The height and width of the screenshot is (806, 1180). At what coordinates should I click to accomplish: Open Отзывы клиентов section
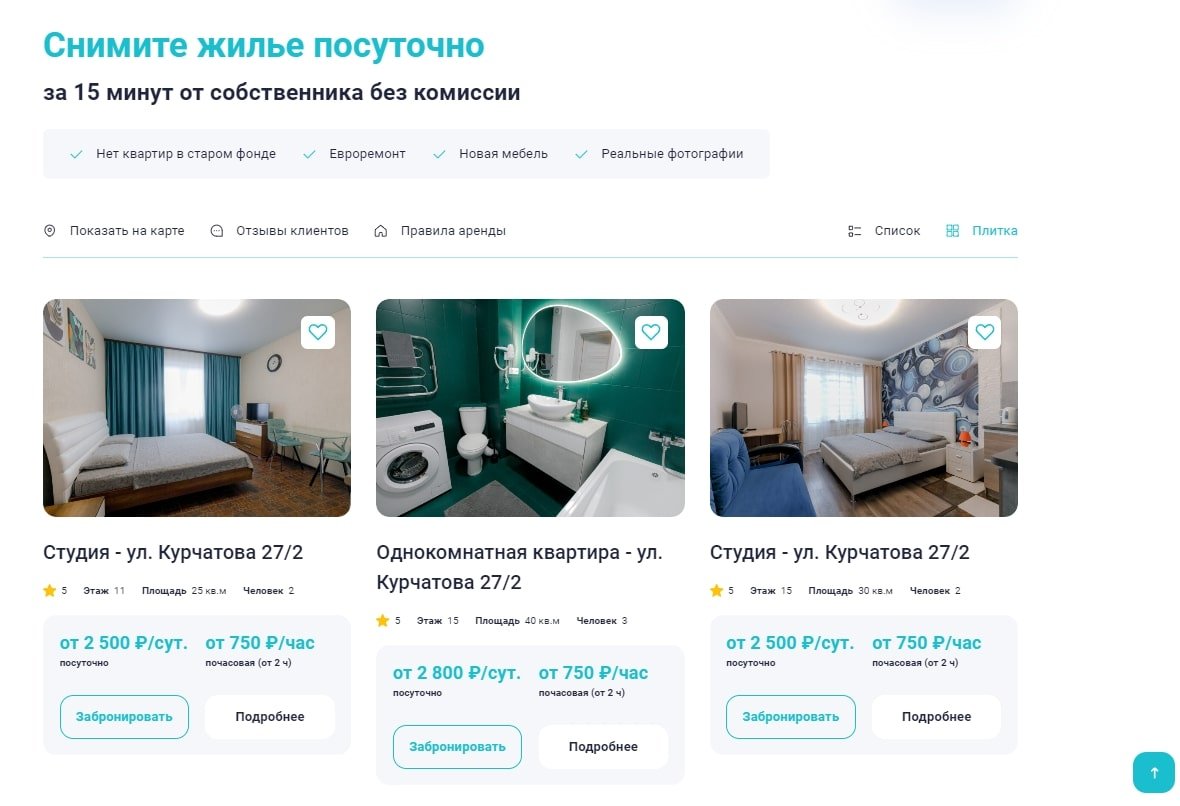tap(292, 231)
